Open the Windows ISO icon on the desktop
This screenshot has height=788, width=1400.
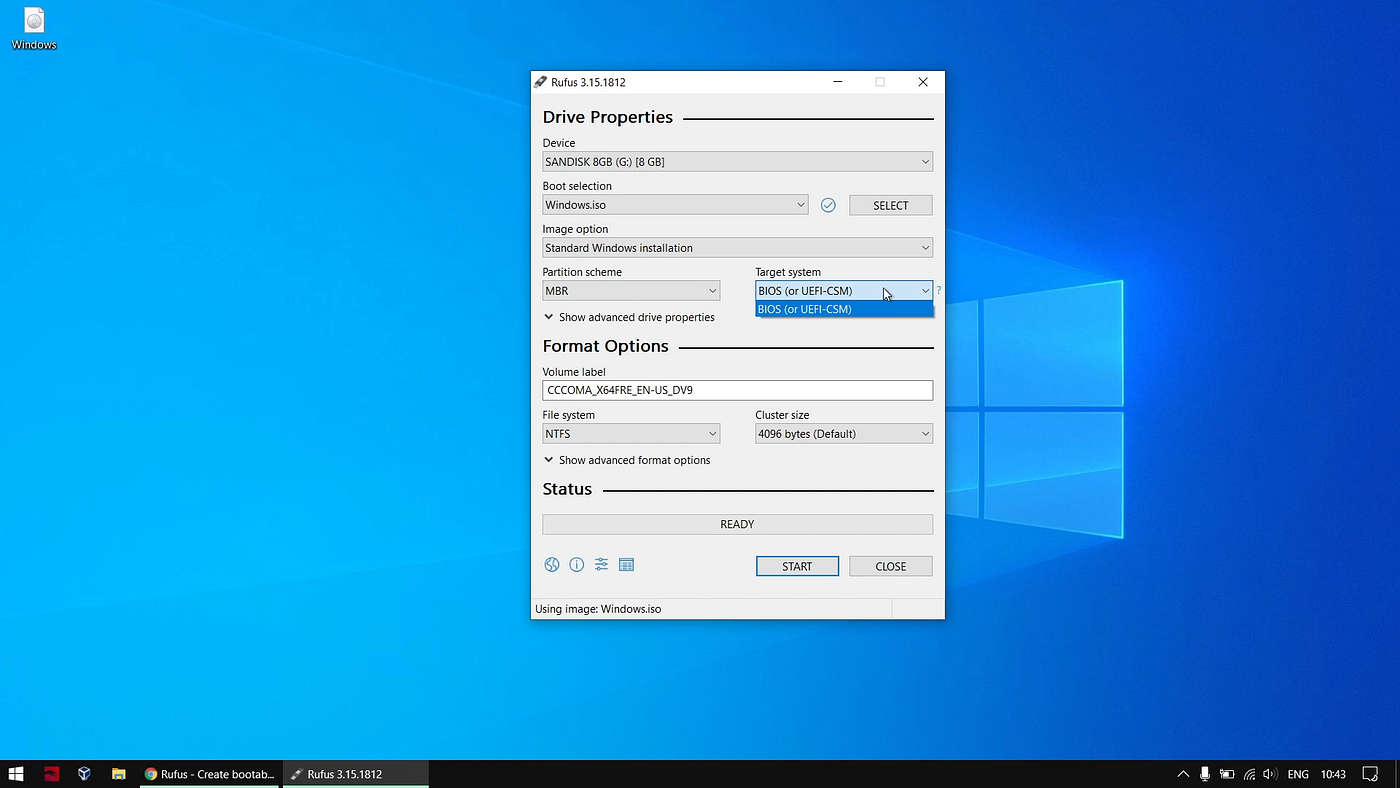click(x=33, y=22)
